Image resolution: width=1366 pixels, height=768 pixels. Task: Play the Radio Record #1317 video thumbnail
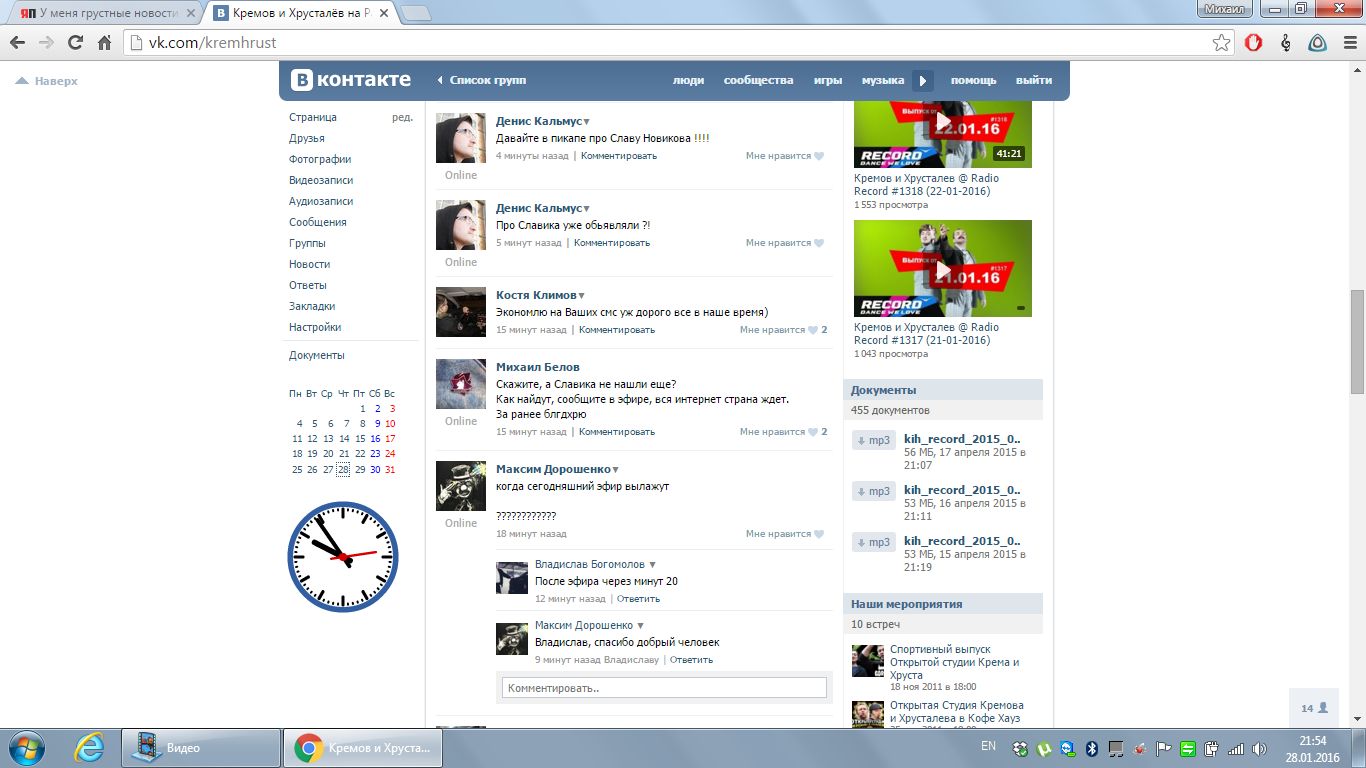pyautogui.click(x=943, y=269)
